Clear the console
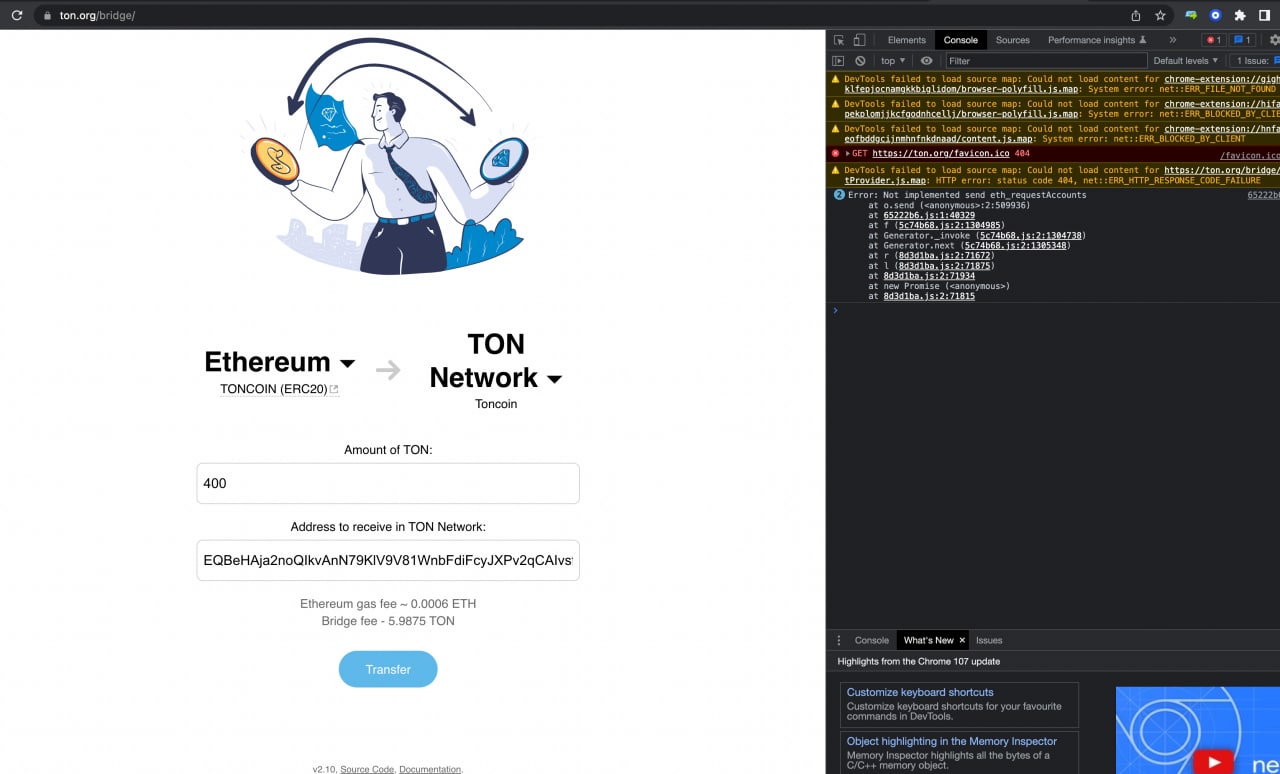The image size is (1280, 774). [860, 61]
